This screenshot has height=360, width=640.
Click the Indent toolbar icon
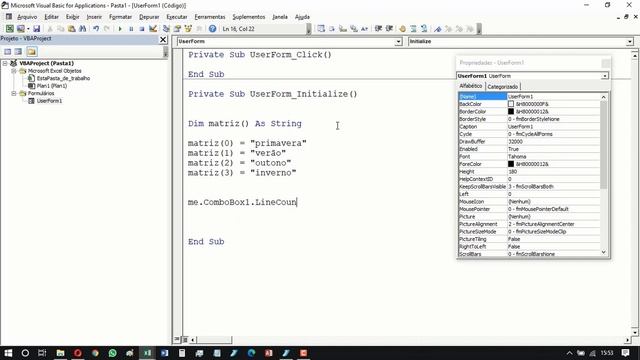378,29
